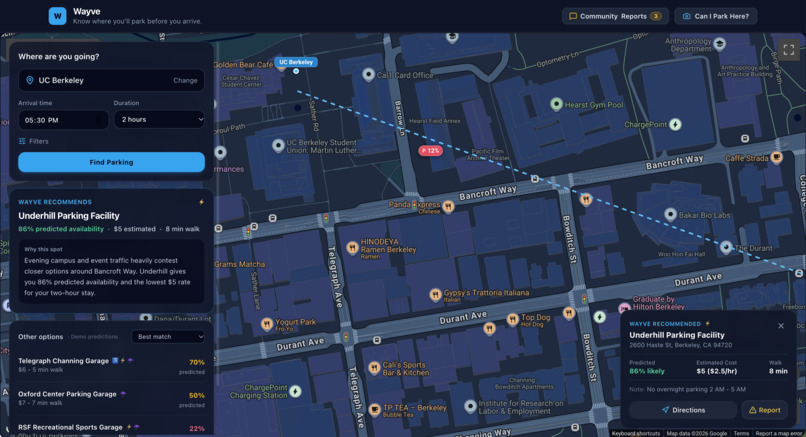The width and height of the screenshot is (806, 437).
Task: Select Oxford Center Parking Garage option
Action: [112, 398]
